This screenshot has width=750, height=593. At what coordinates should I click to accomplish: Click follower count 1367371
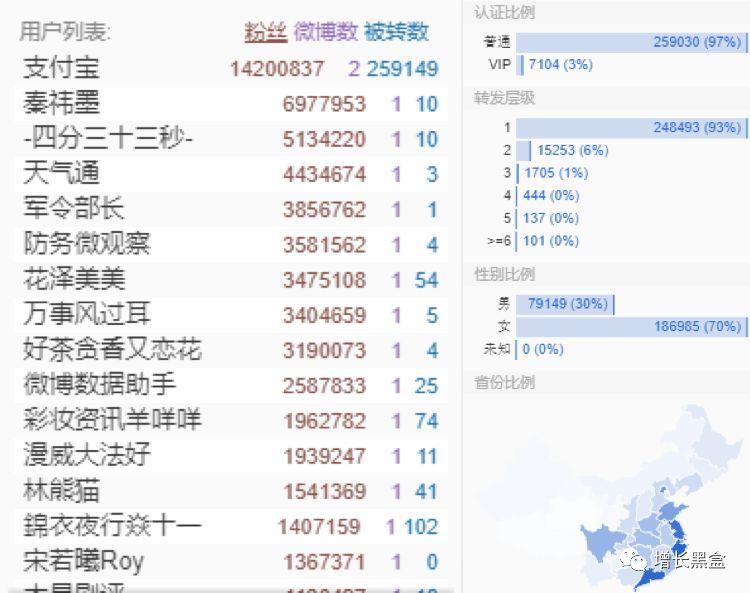(x=324, y=562)
